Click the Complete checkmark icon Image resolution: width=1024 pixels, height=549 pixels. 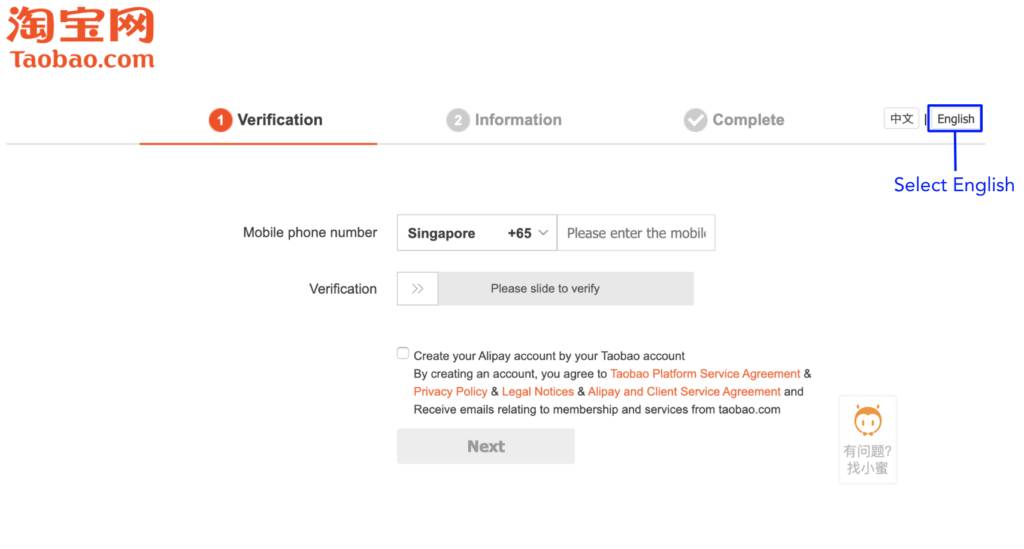[695, 120]
